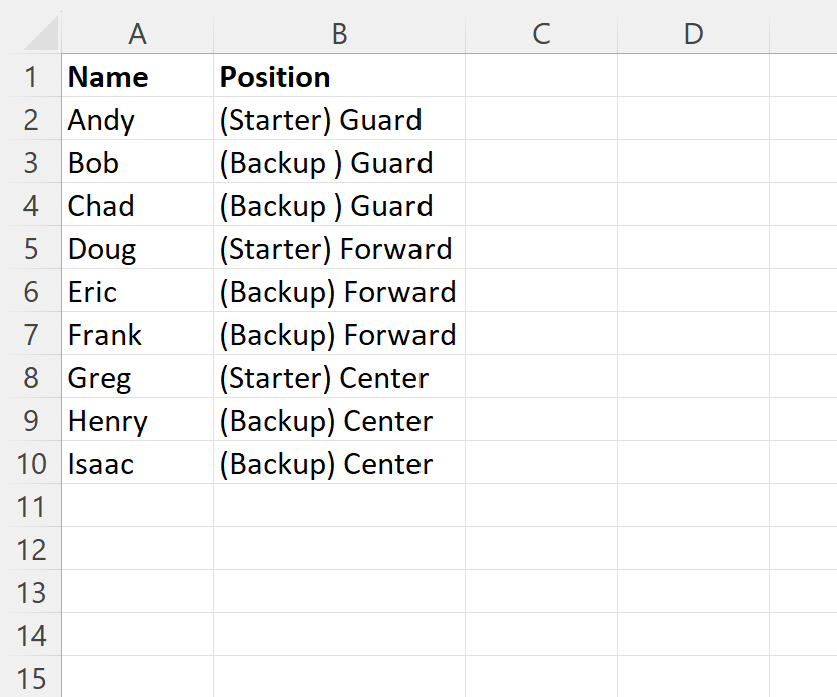Image resolution: width=837 pixels, height=697 pixels.
Task: Select column D header
Action: pos(693,34)
